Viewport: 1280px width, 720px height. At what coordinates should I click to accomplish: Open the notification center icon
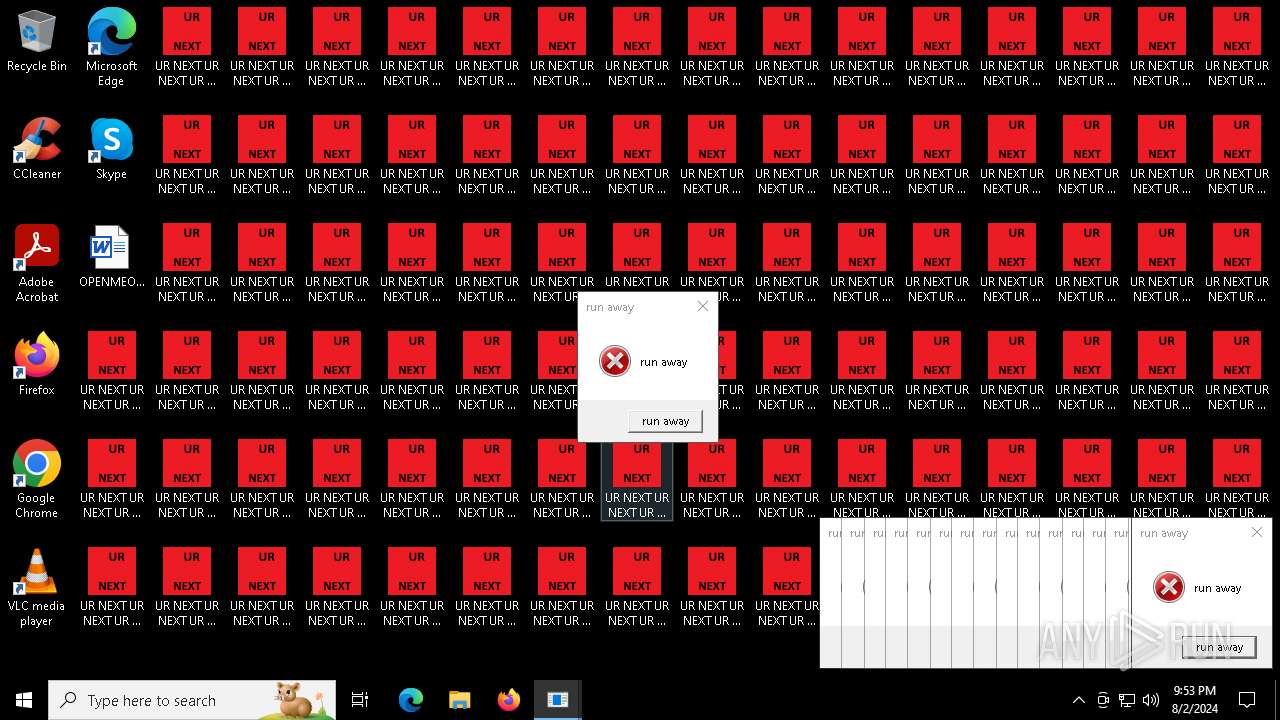pos(1247,700)
